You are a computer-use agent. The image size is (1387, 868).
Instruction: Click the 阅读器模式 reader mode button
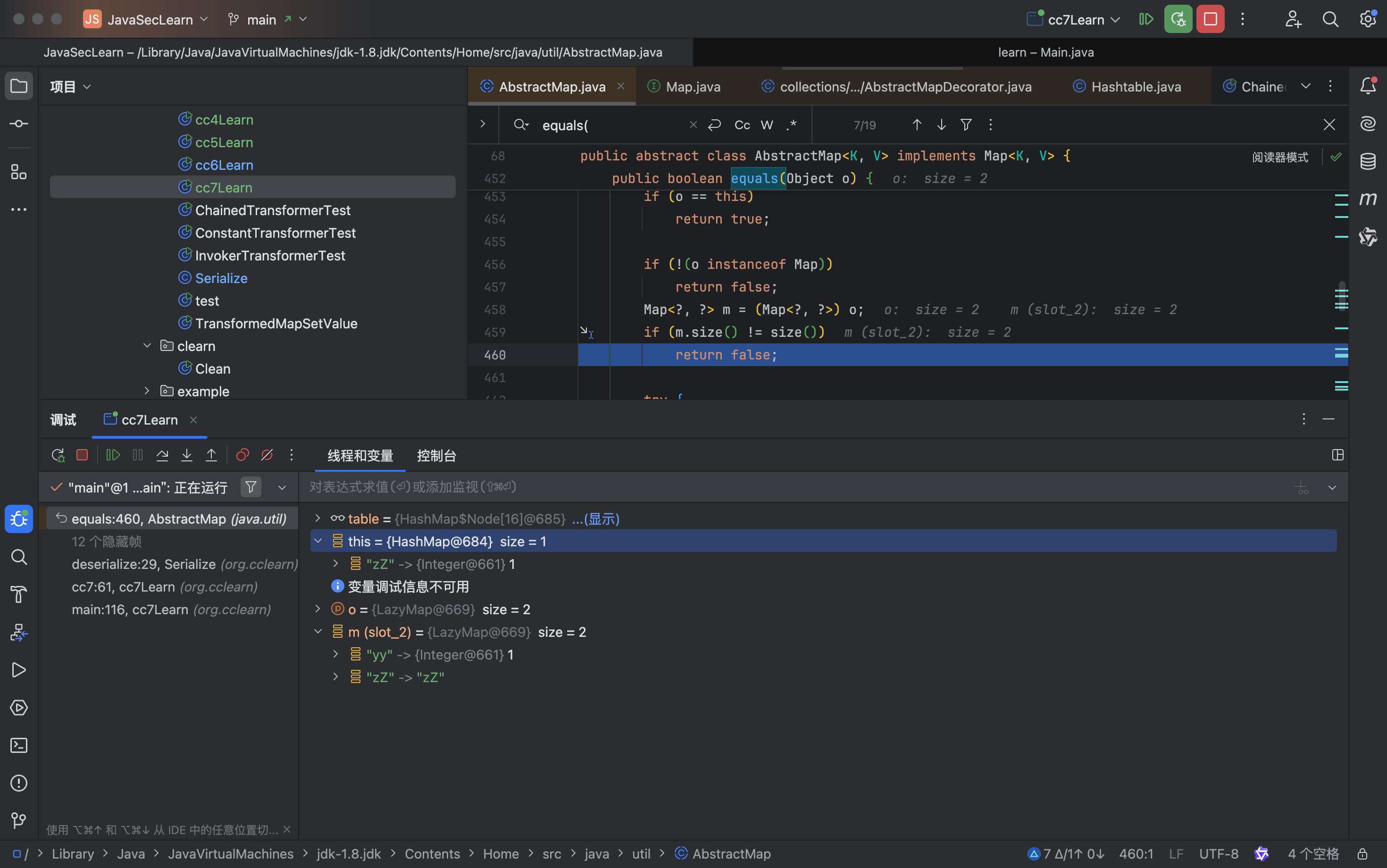[1279, 157]
